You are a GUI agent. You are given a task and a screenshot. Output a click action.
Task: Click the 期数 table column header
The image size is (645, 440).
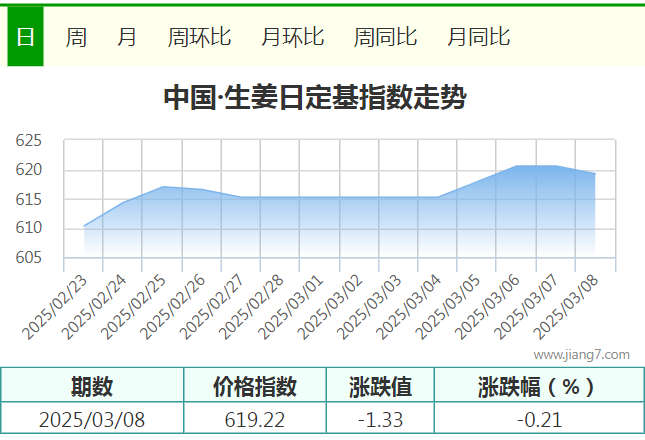click(92, 386)
